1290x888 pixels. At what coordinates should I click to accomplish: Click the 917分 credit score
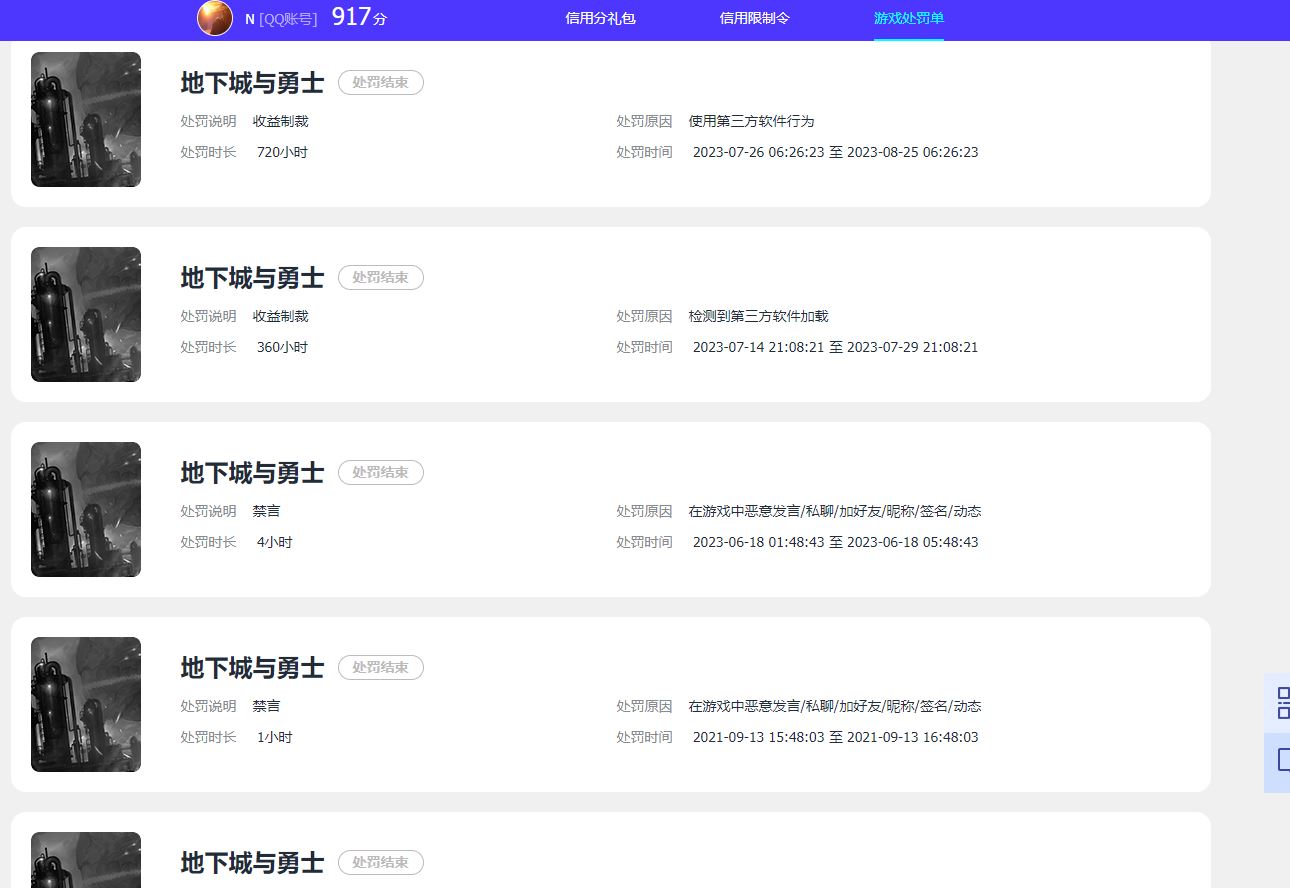[x=359, y=17]
